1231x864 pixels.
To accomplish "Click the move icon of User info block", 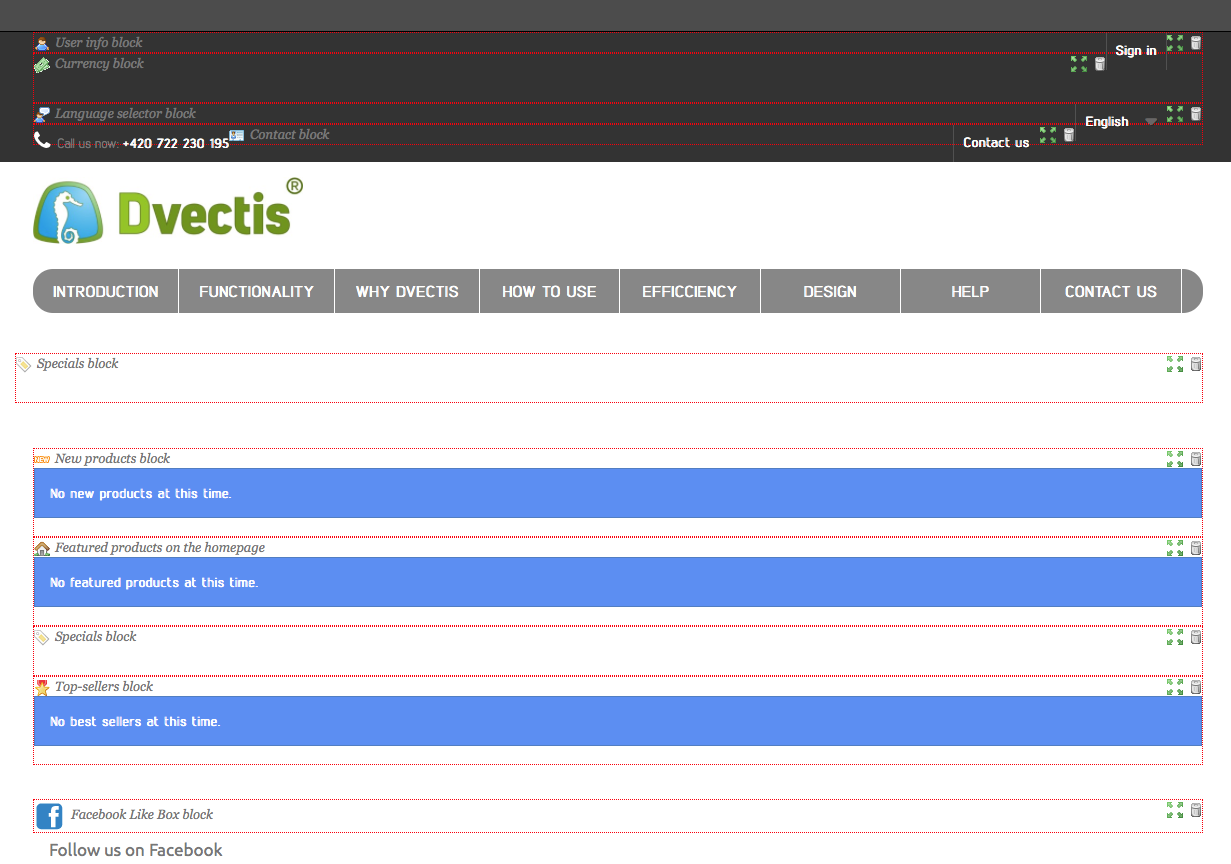I will pyautogui.click(x=1175, y=43).
